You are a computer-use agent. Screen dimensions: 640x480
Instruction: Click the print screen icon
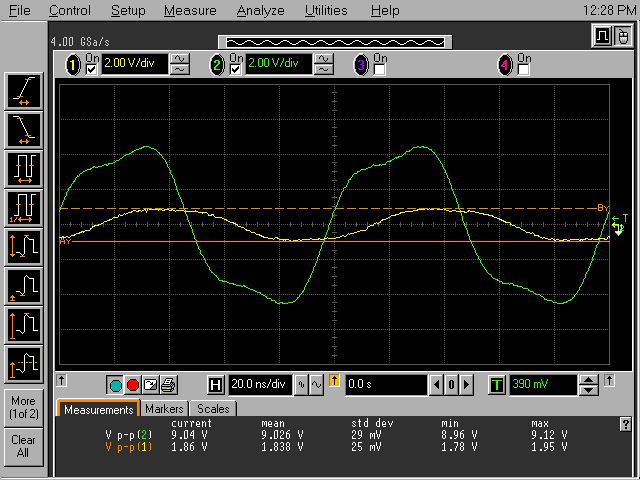(168, 385)
